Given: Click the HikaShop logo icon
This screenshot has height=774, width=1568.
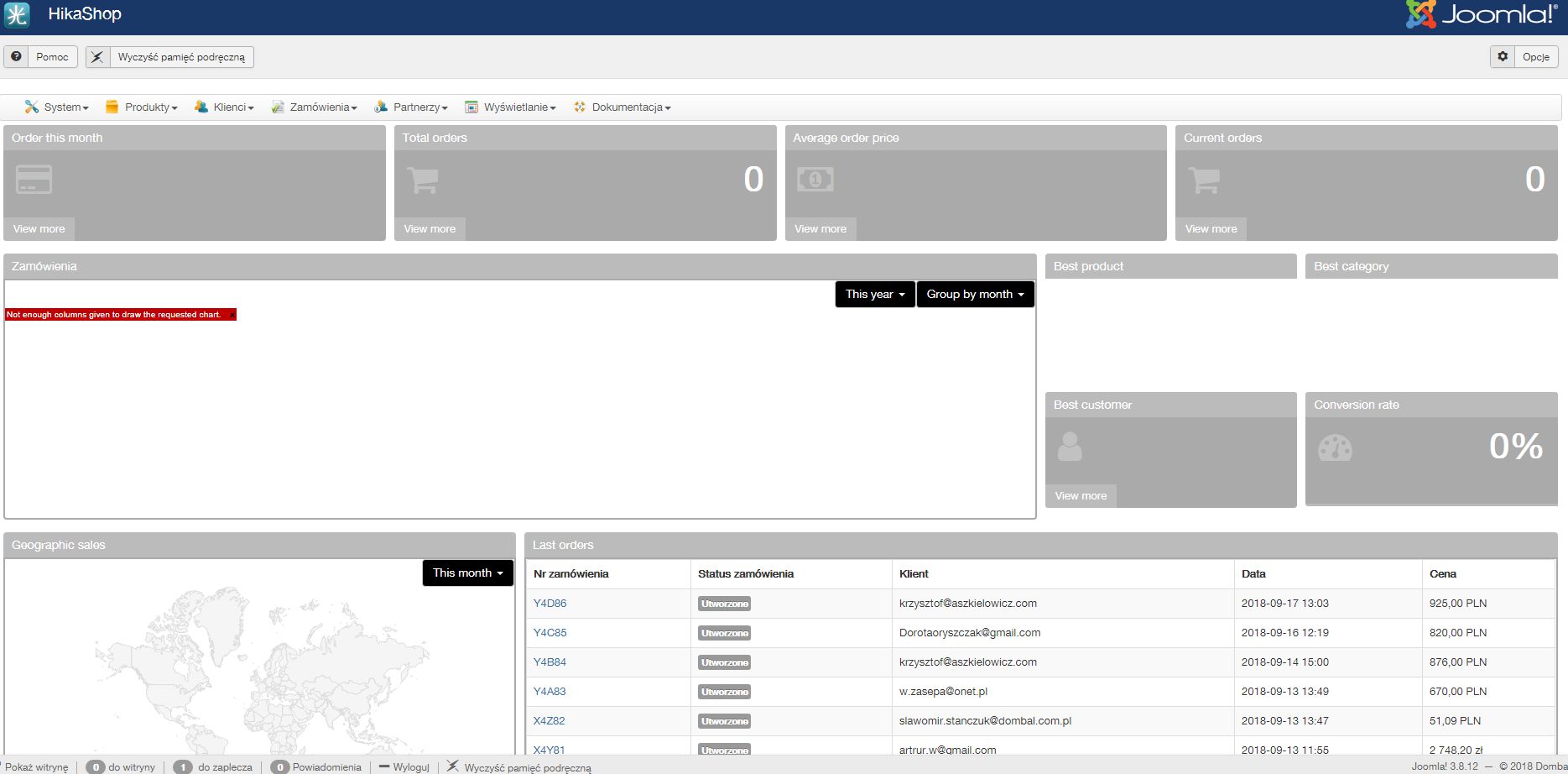Looking at the screenshot, I should [x=17, y=15].
